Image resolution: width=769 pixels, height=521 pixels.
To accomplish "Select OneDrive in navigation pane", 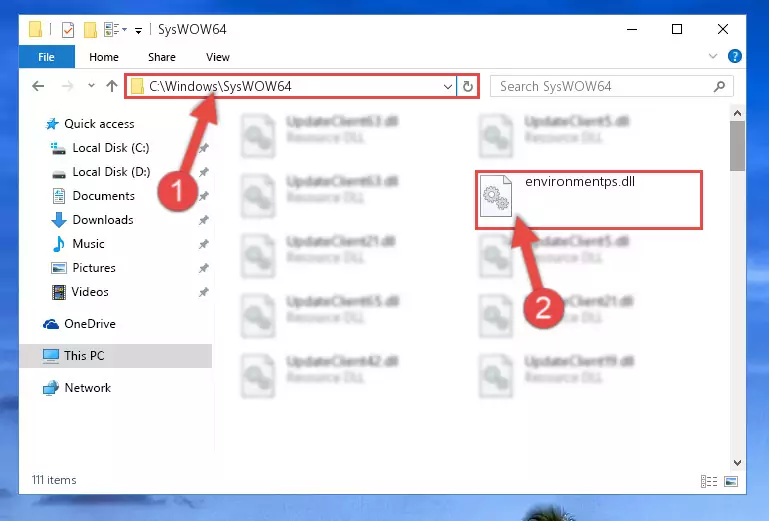I will pos(90,324).
